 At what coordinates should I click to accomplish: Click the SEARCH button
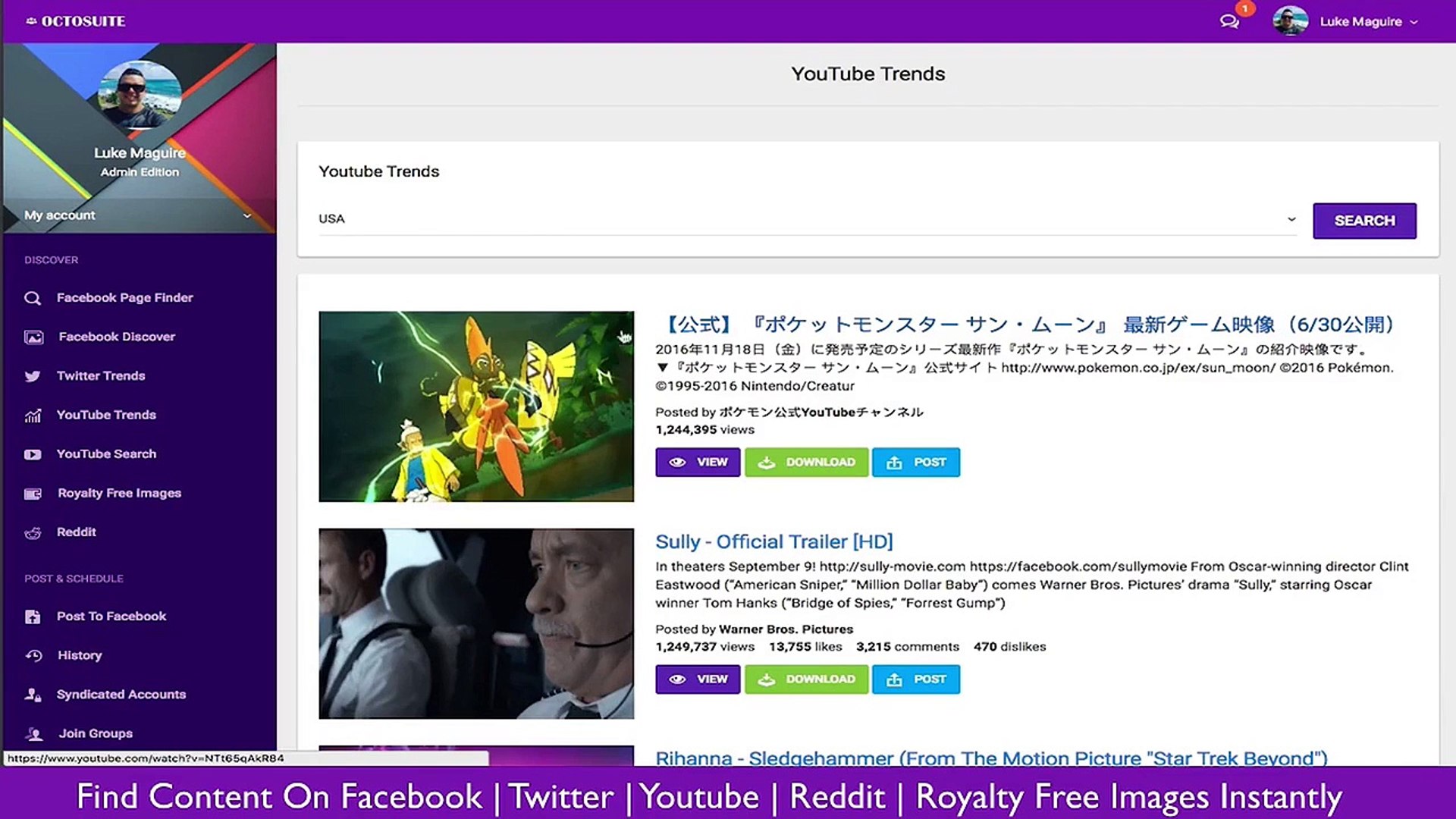coord(1364,221)
